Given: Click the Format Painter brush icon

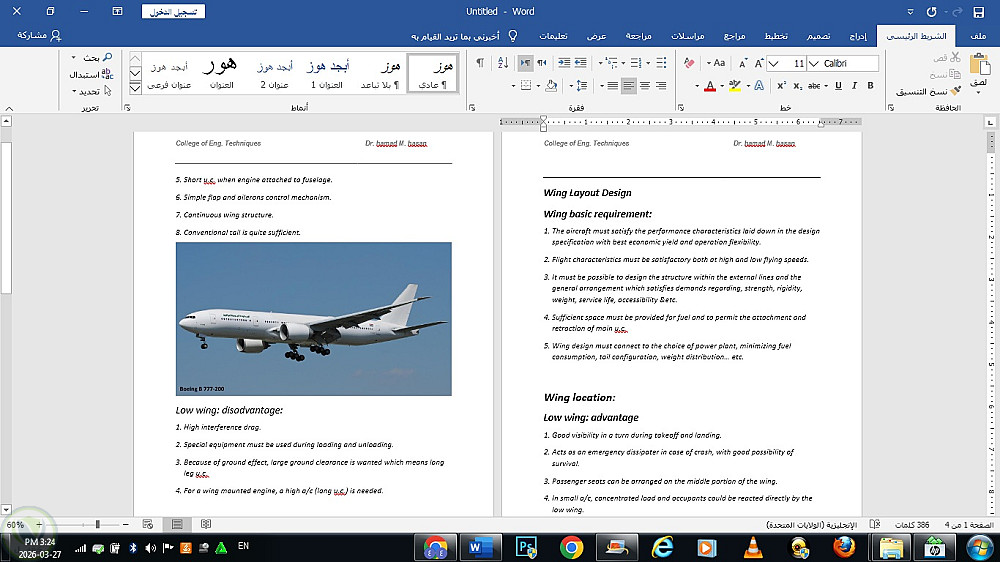Looking at the screenshot, I should [x=955, y=91].
